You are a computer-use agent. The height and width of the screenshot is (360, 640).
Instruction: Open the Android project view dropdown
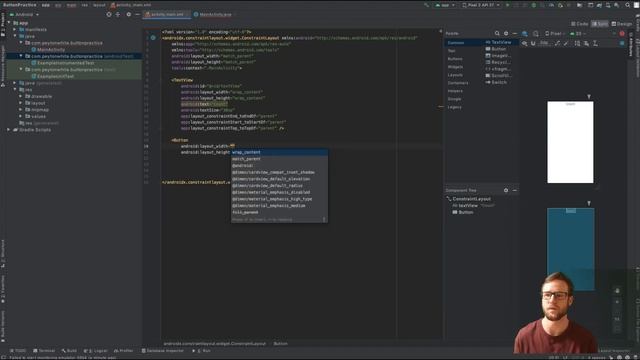24,14
